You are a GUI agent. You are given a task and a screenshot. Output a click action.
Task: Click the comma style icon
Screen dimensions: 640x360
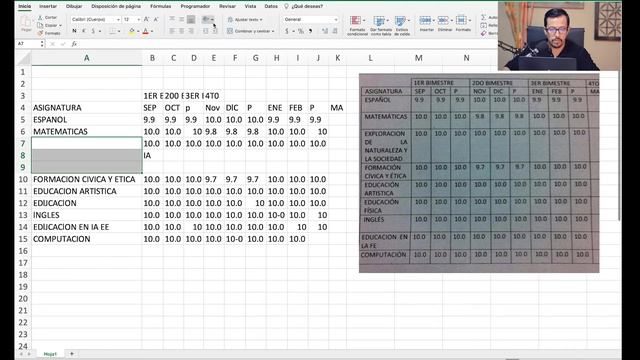click(311, 31)
